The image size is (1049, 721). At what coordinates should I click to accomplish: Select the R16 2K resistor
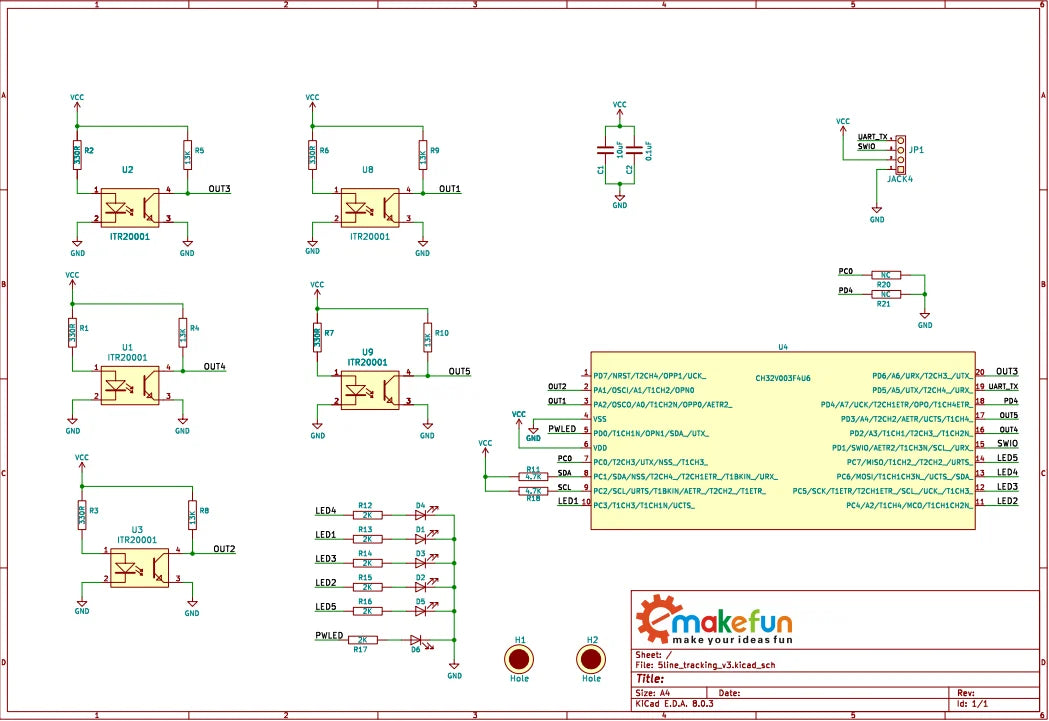367,611
